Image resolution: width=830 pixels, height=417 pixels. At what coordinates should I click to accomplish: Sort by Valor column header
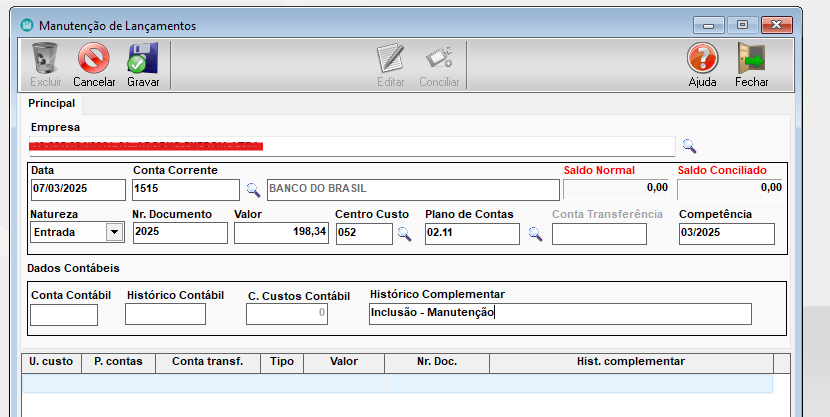click(x=343, y=361)
